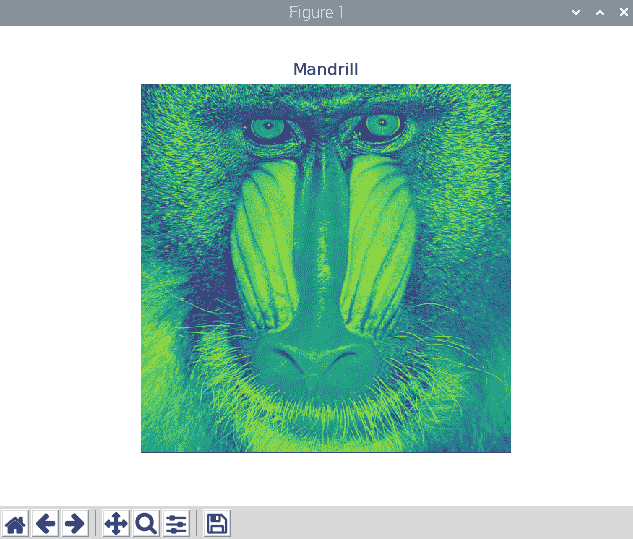
Task: Click on the Mandrill image plot
Action: pos(326,268)
